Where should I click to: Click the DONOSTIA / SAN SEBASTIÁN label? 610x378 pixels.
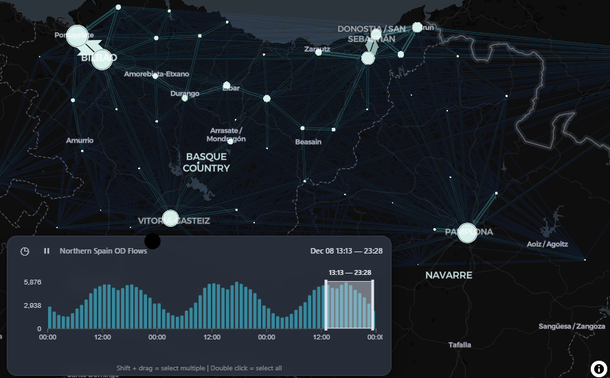[372, 34]
